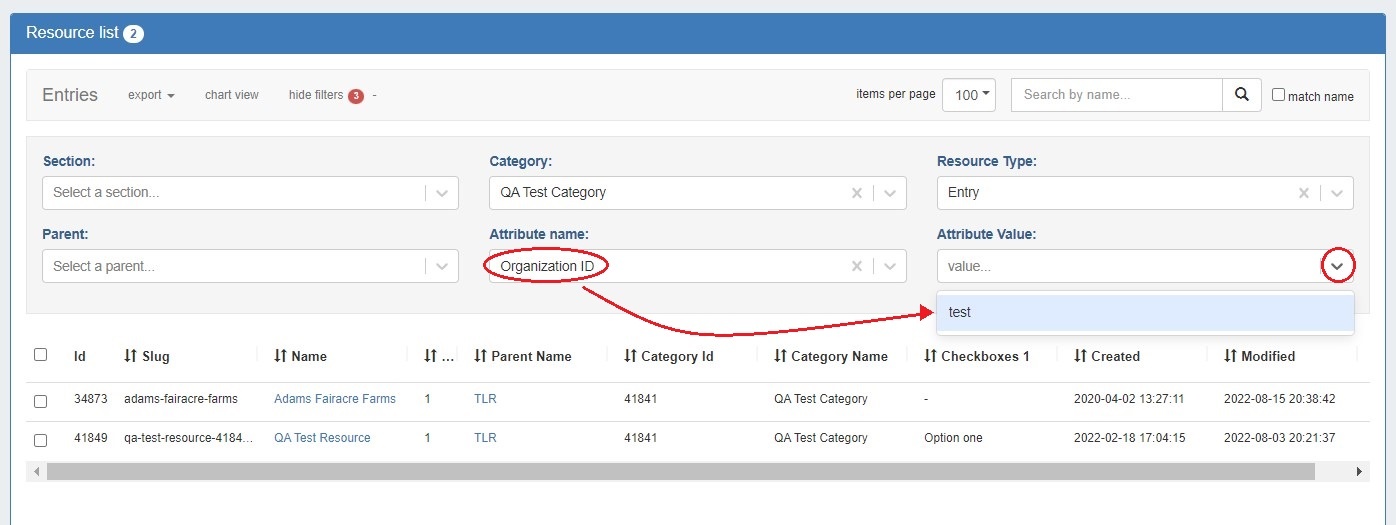Open the items per page dropdown

[x=969, y=95]
